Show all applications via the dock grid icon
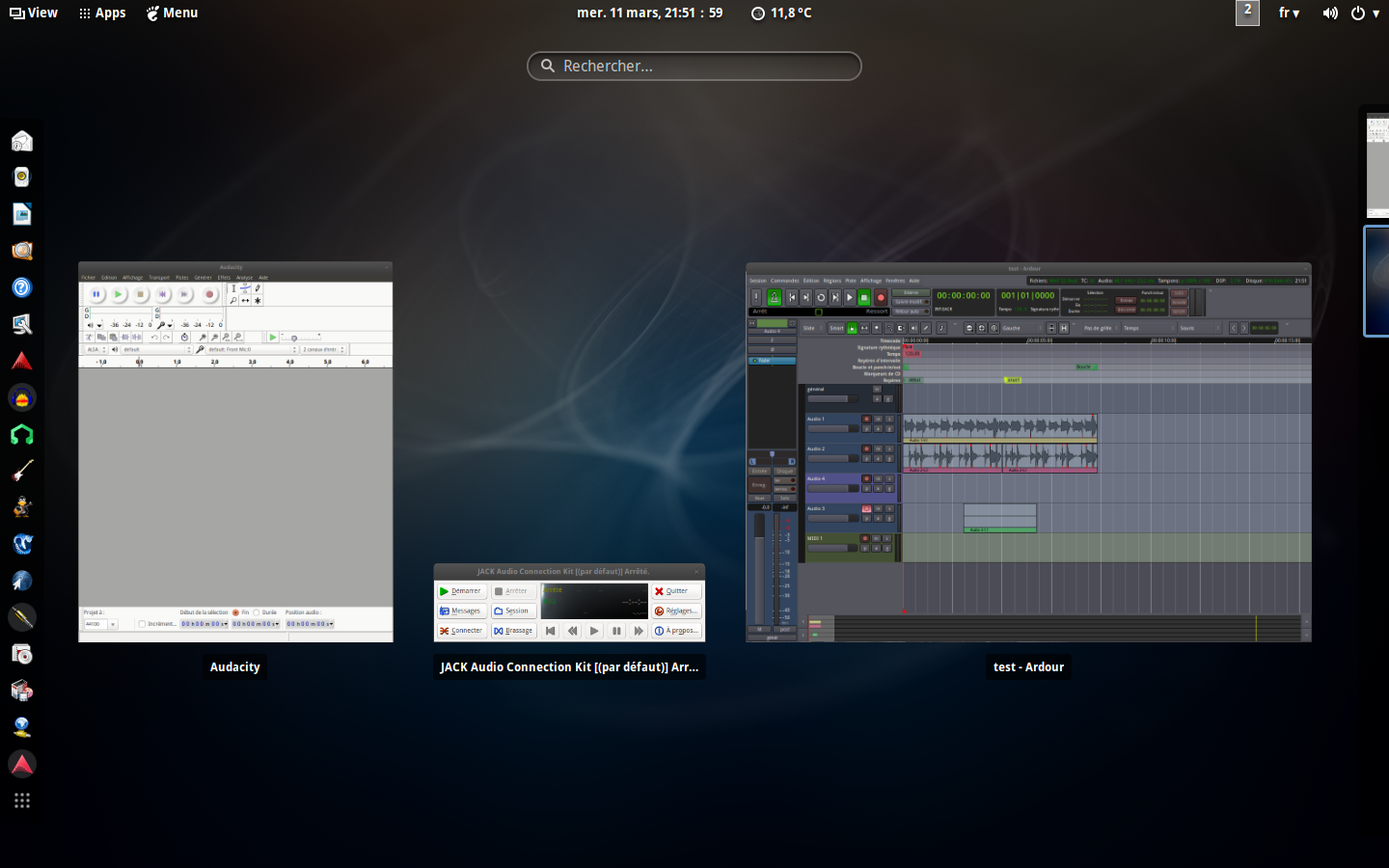The height and width of the screenshot is (868, 1389). [21, 800]
